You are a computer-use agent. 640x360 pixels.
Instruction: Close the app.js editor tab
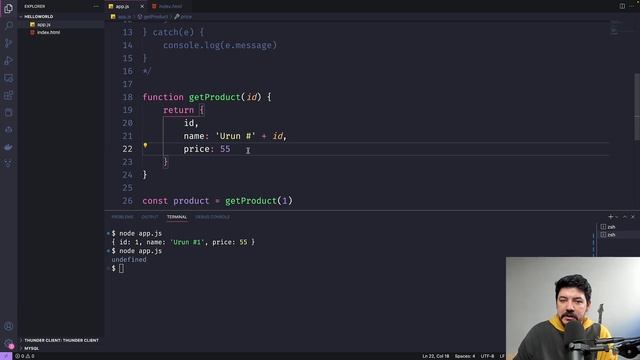142,6
